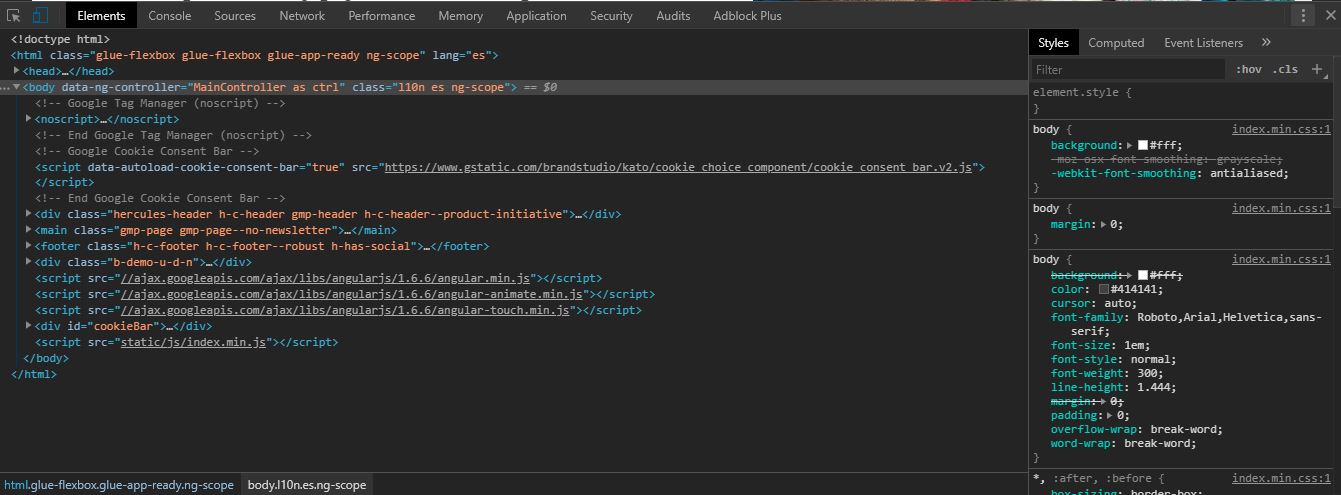The image size is (1341, 495).
Task: Select the Application tab
Action: (536, 16)
